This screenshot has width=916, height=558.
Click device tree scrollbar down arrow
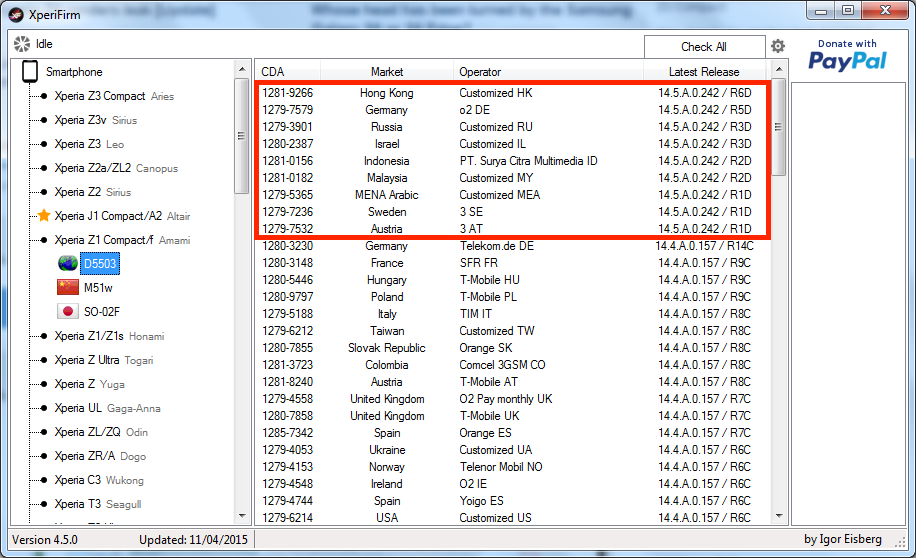(x=242, y=515)
